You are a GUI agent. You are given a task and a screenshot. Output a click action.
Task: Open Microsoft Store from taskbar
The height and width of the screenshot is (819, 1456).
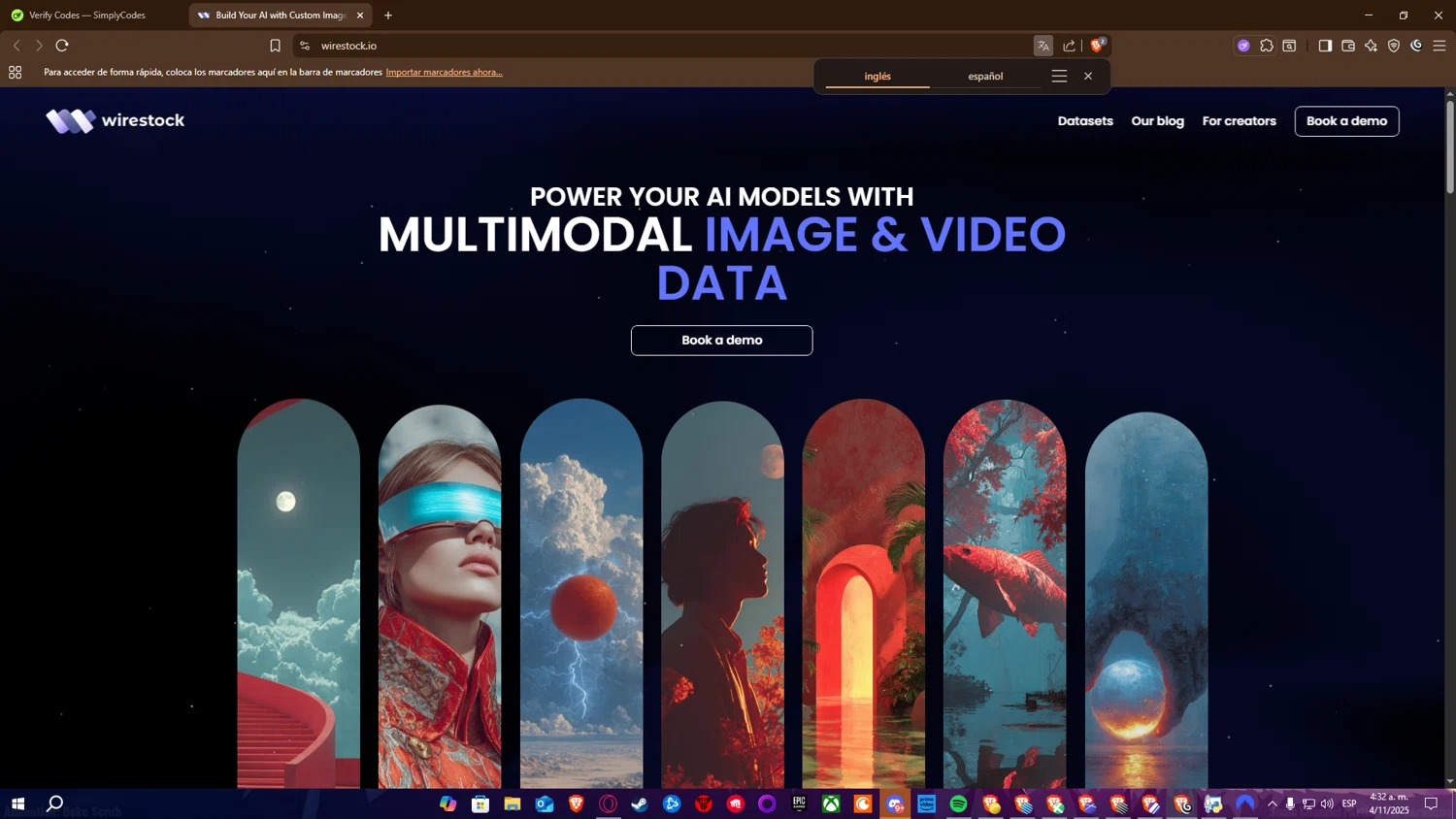[x=480, y=803]
